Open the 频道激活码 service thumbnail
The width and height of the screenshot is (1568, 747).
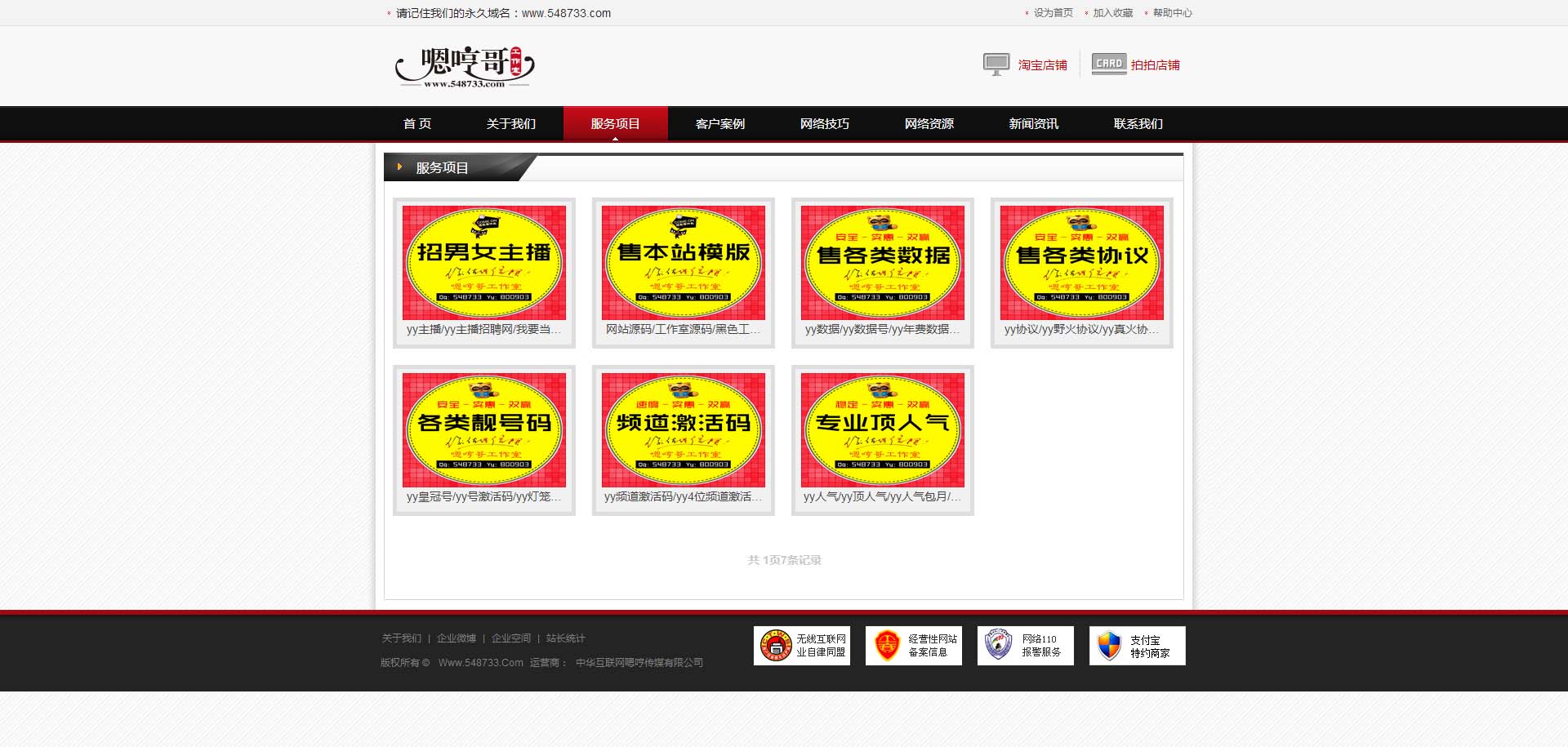684,430
